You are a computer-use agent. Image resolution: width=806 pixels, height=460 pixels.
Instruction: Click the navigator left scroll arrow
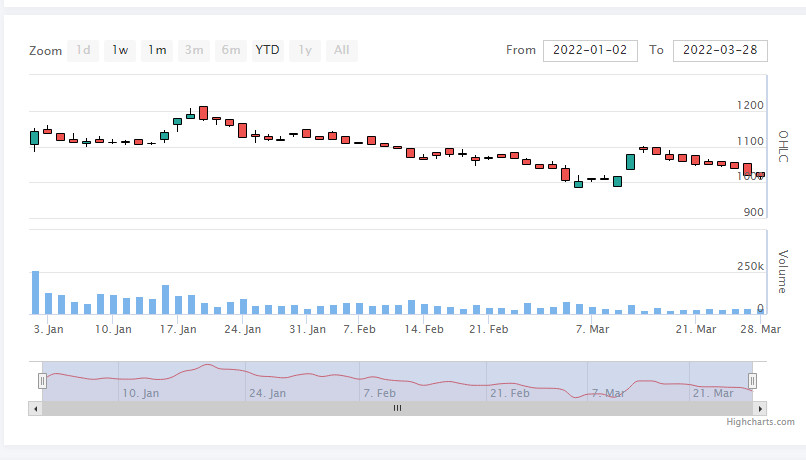point(35,409)
